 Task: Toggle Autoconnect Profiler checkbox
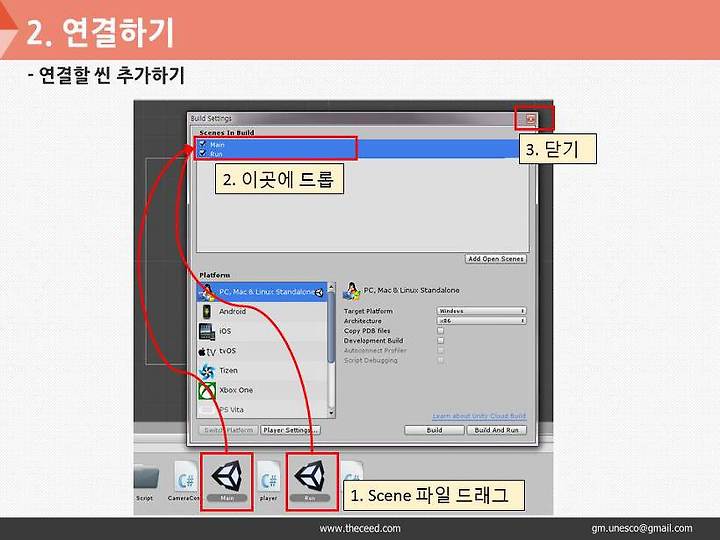coord(441,350)
